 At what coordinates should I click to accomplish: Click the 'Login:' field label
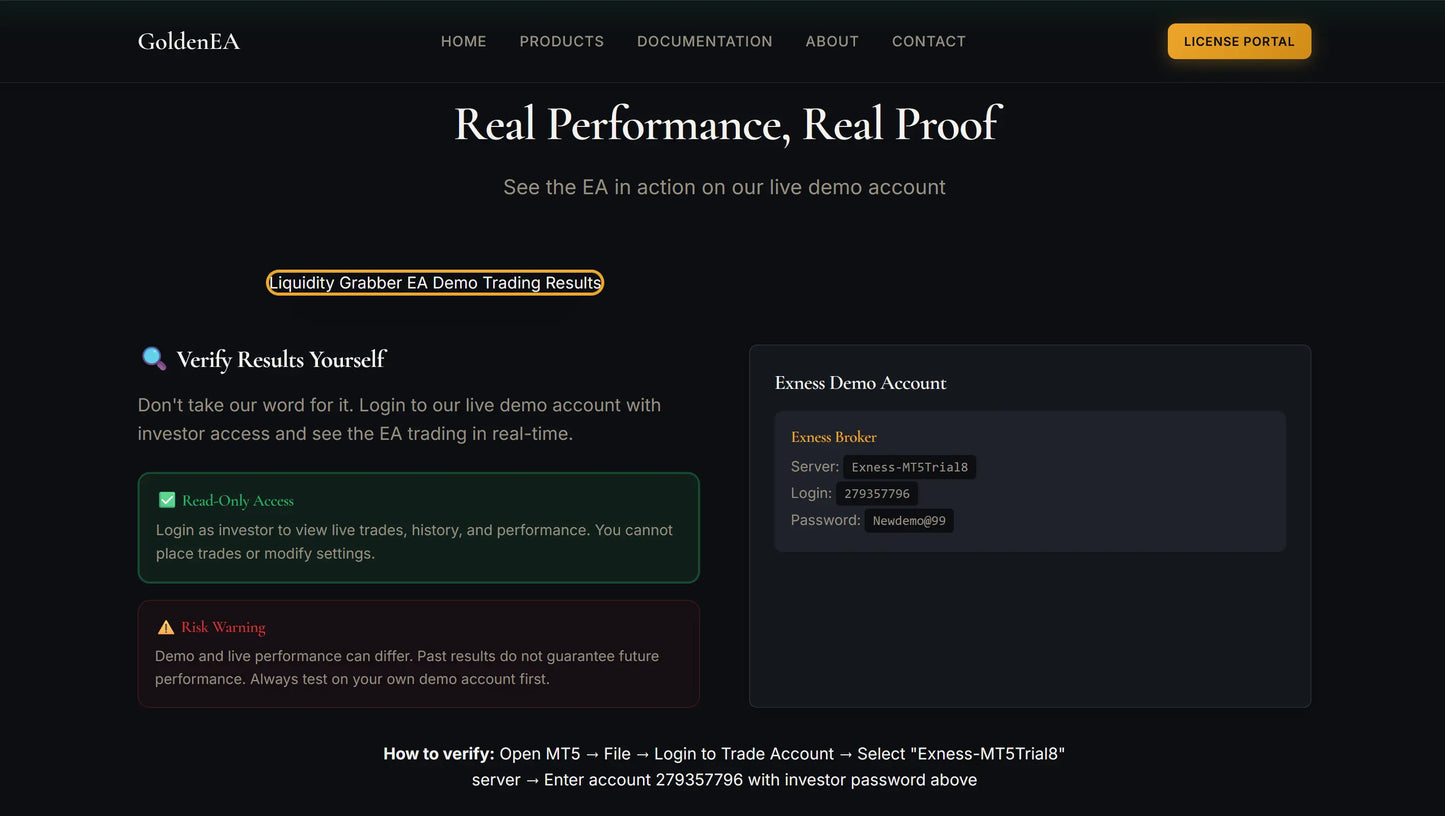point(811,493)
